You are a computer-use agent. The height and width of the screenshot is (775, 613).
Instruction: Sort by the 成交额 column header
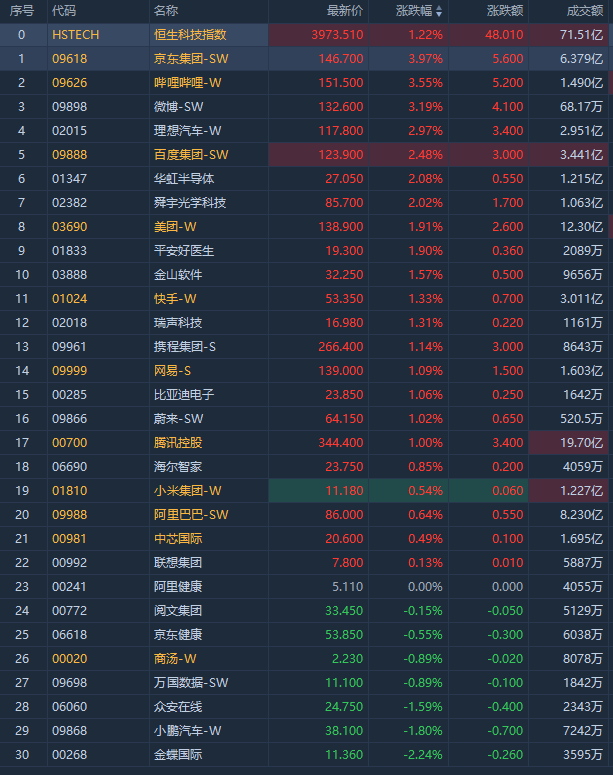pyautogui.click(x=583, y=10)
